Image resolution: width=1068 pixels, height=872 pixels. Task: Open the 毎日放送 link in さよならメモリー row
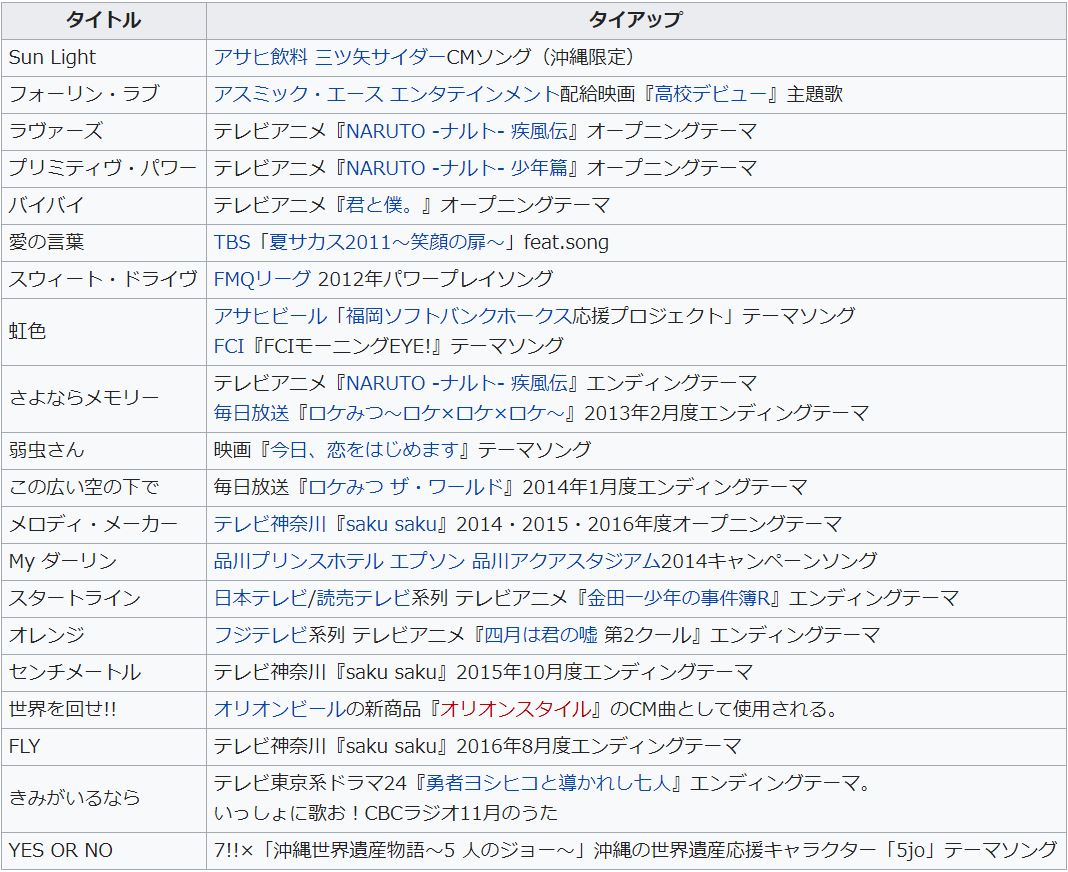251,413
